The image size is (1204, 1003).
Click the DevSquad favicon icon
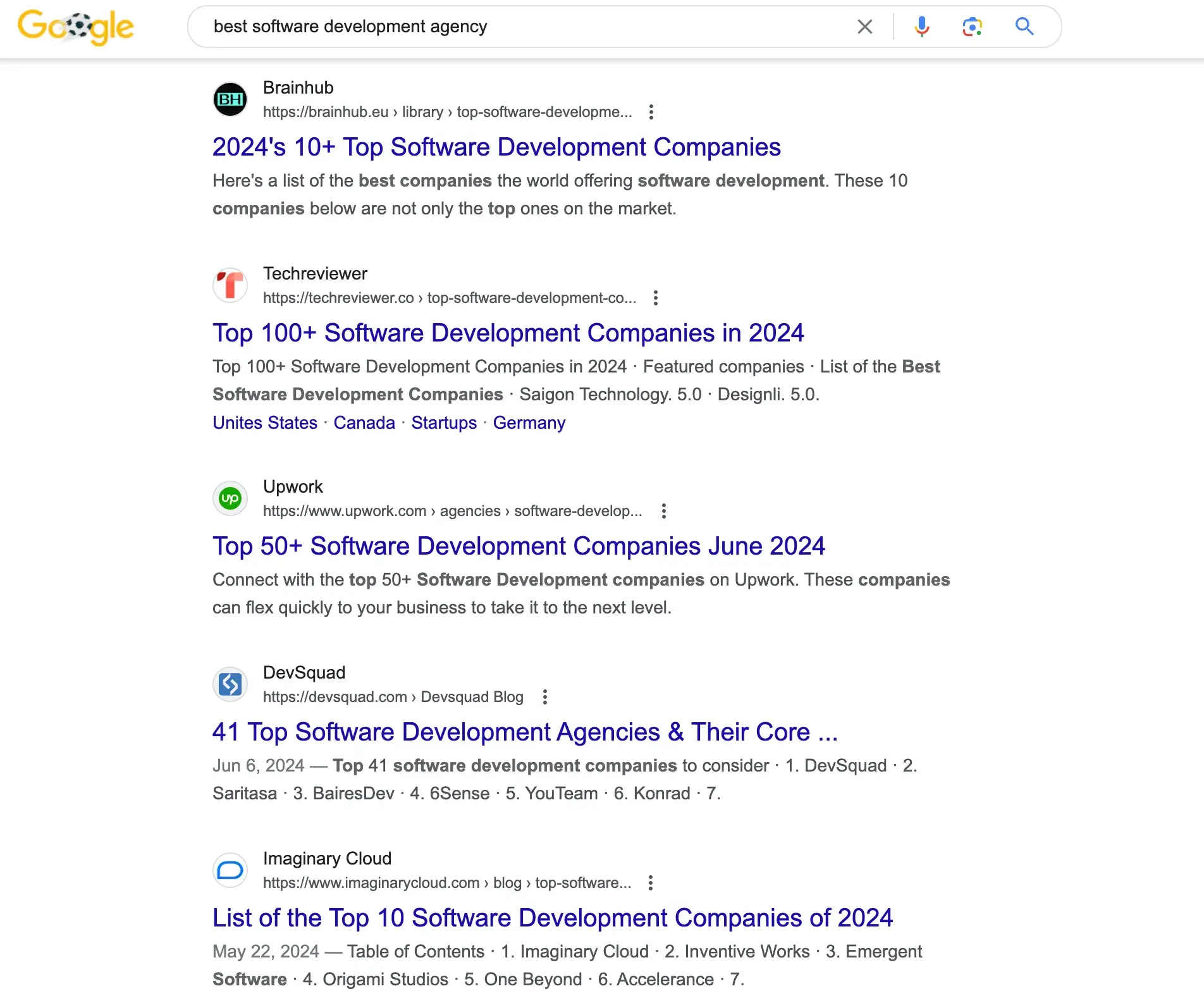coord(230,684)
